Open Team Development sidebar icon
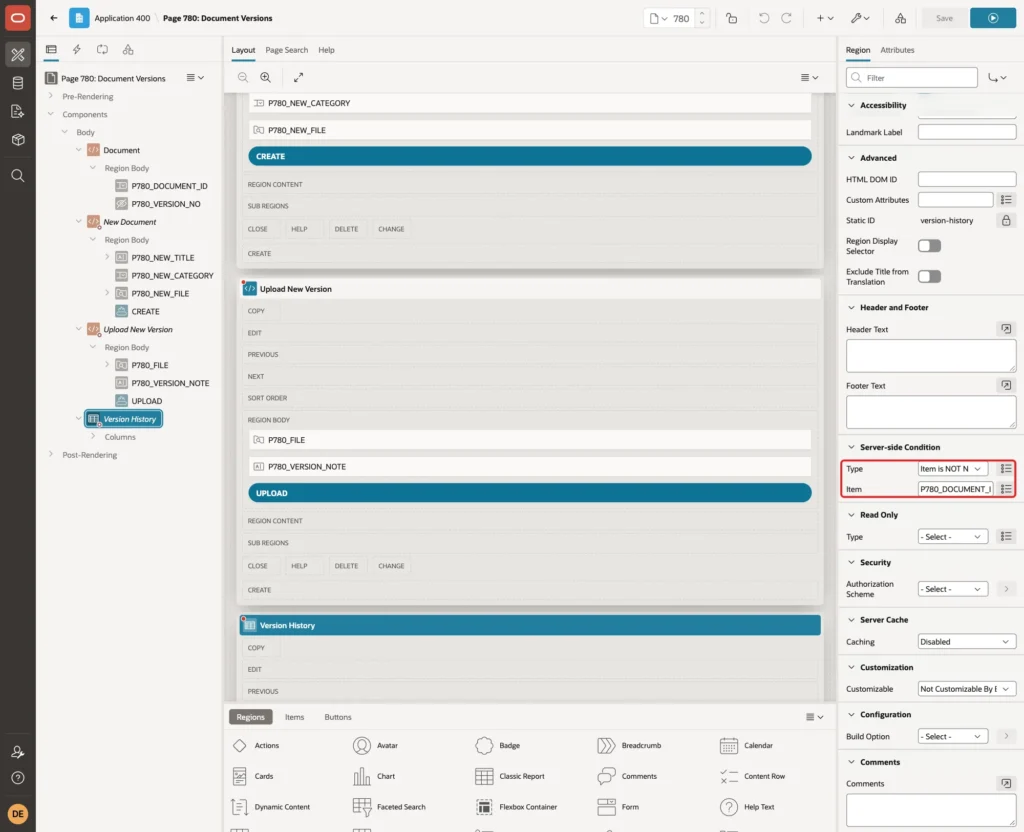This screenshot has width=1024, height=832. click(18, 112)
